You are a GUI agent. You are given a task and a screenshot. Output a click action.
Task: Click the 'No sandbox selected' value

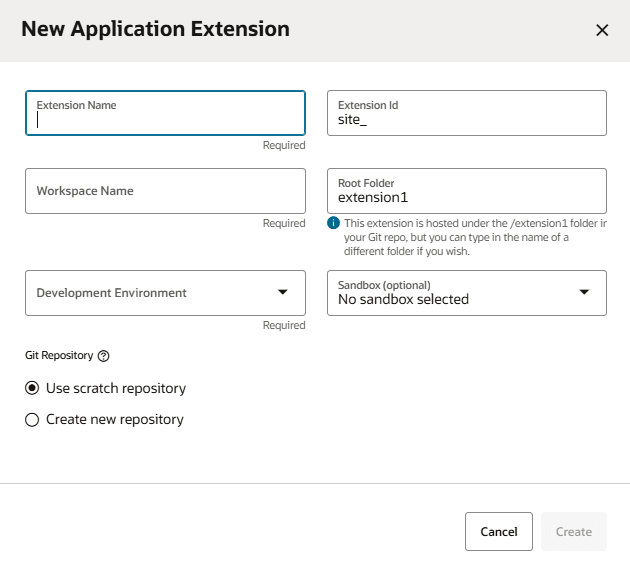(403, 299)
